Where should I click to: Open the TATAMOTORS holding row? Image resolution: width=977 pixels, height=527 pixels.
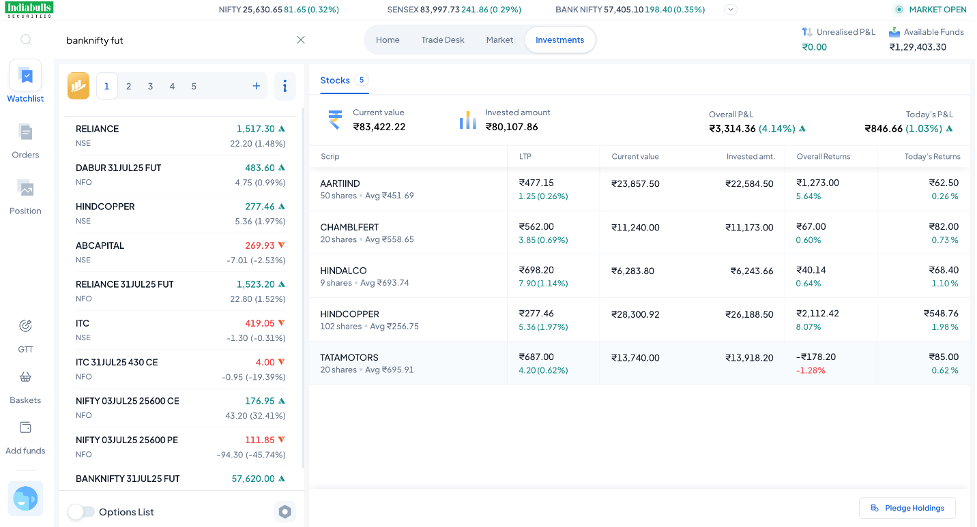(639, 363)
